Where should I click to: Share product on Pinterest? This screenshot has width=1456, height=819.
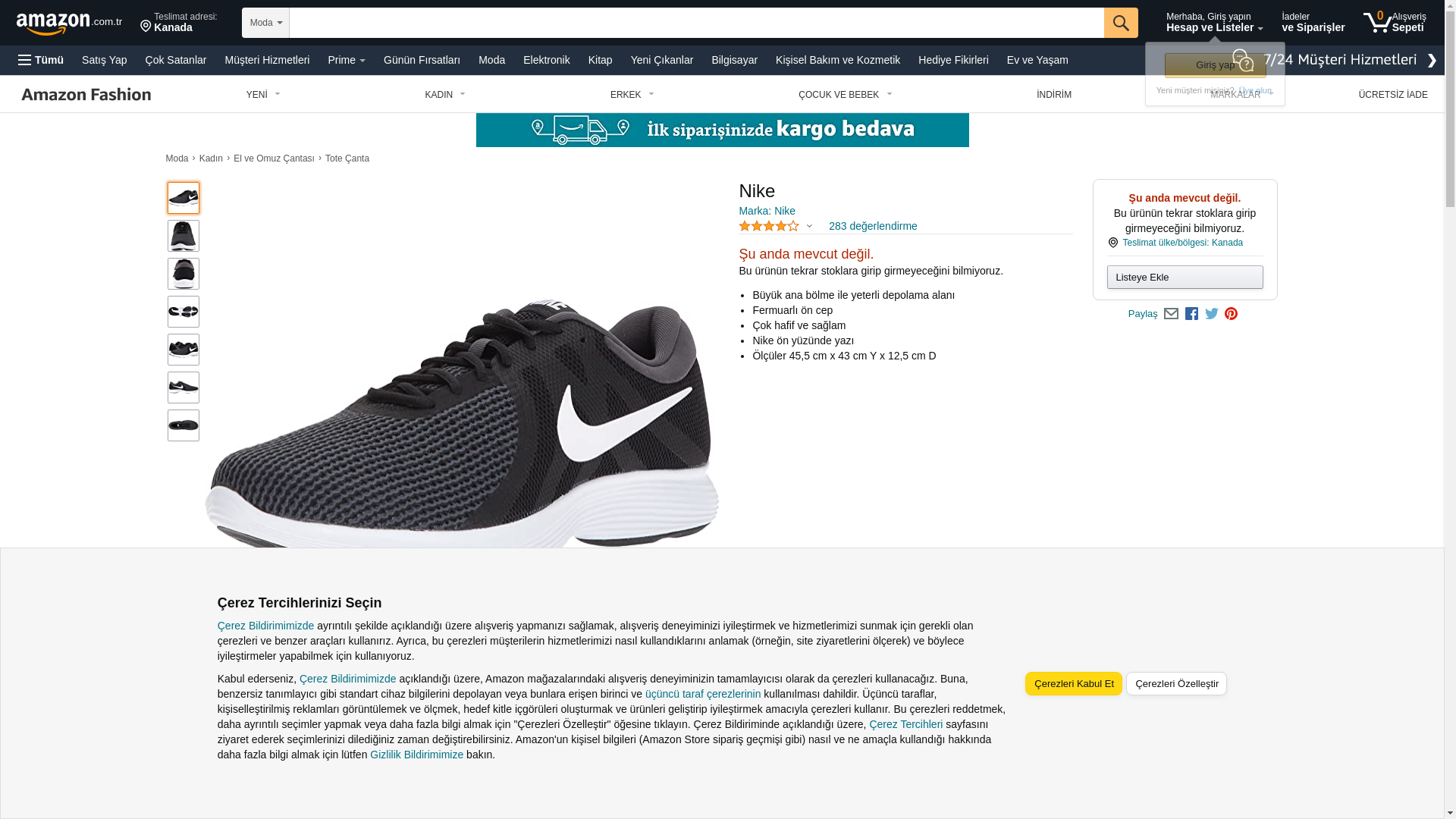point(1231,314)
